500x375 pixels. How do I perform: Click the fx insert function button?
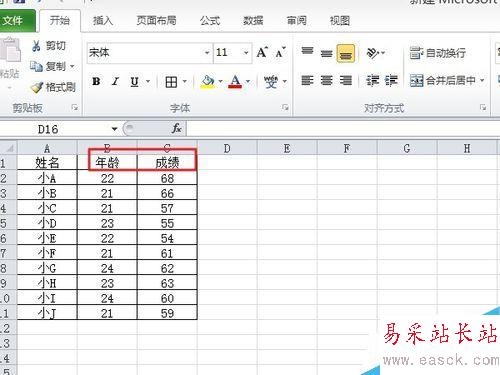[177, 129]
